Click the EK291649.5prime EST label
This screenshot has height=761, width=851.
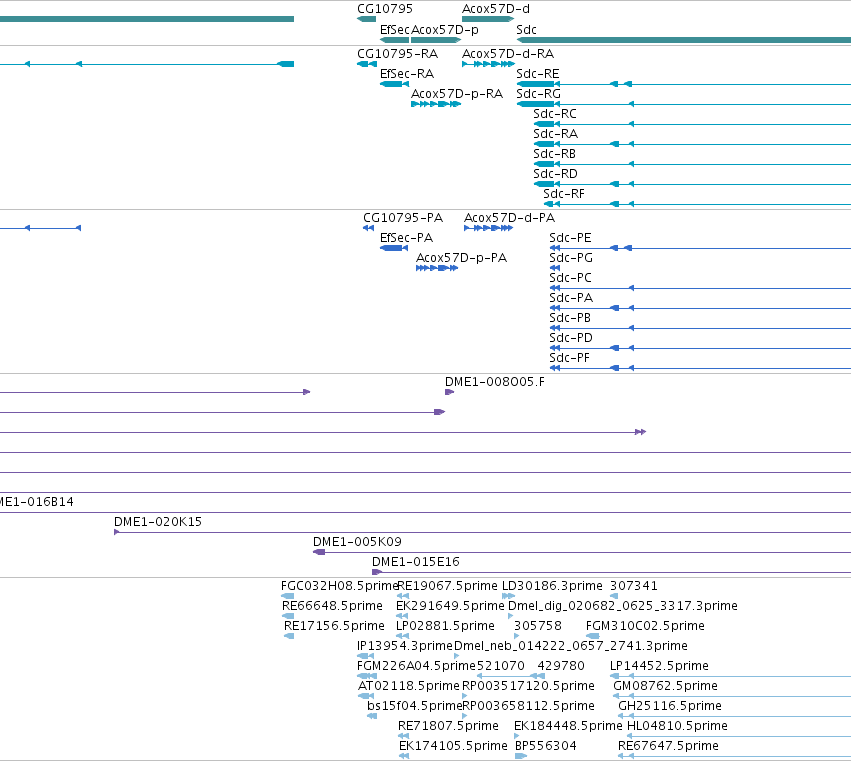[450, 606]
